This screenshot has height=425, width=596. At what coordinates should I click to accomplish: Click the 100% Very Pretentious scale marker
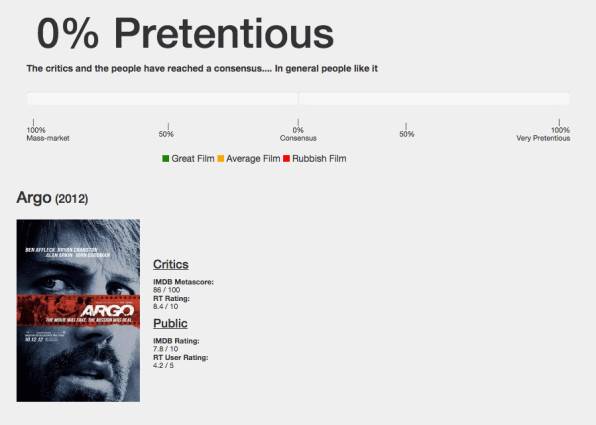[543, 131]
